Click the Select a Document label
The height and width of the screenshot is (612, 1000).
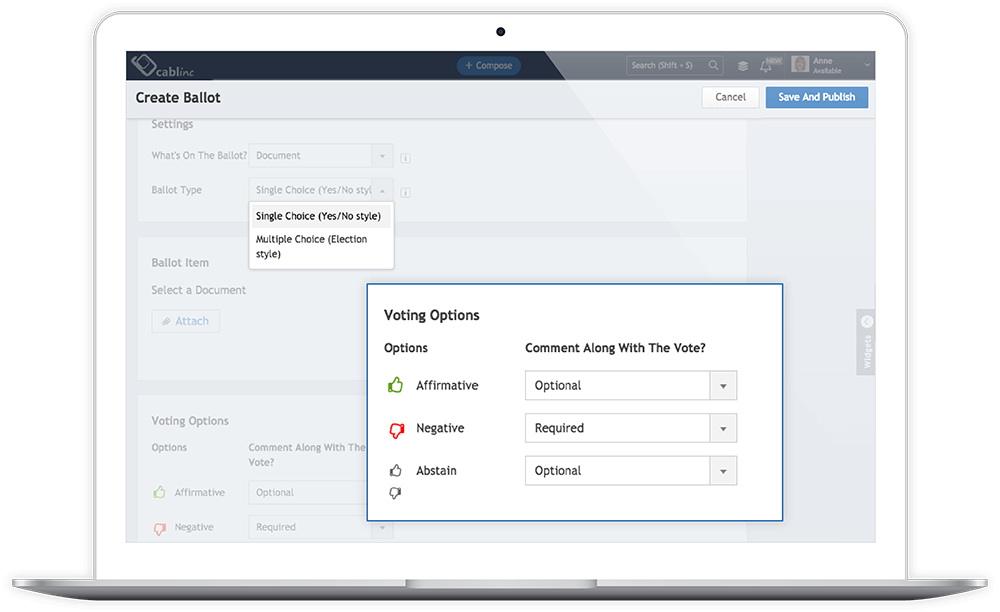click(198, 290)
